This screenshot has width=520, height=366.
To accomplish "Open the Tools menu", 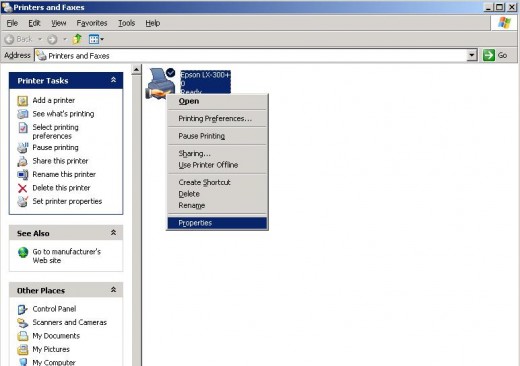I will 126,23.
